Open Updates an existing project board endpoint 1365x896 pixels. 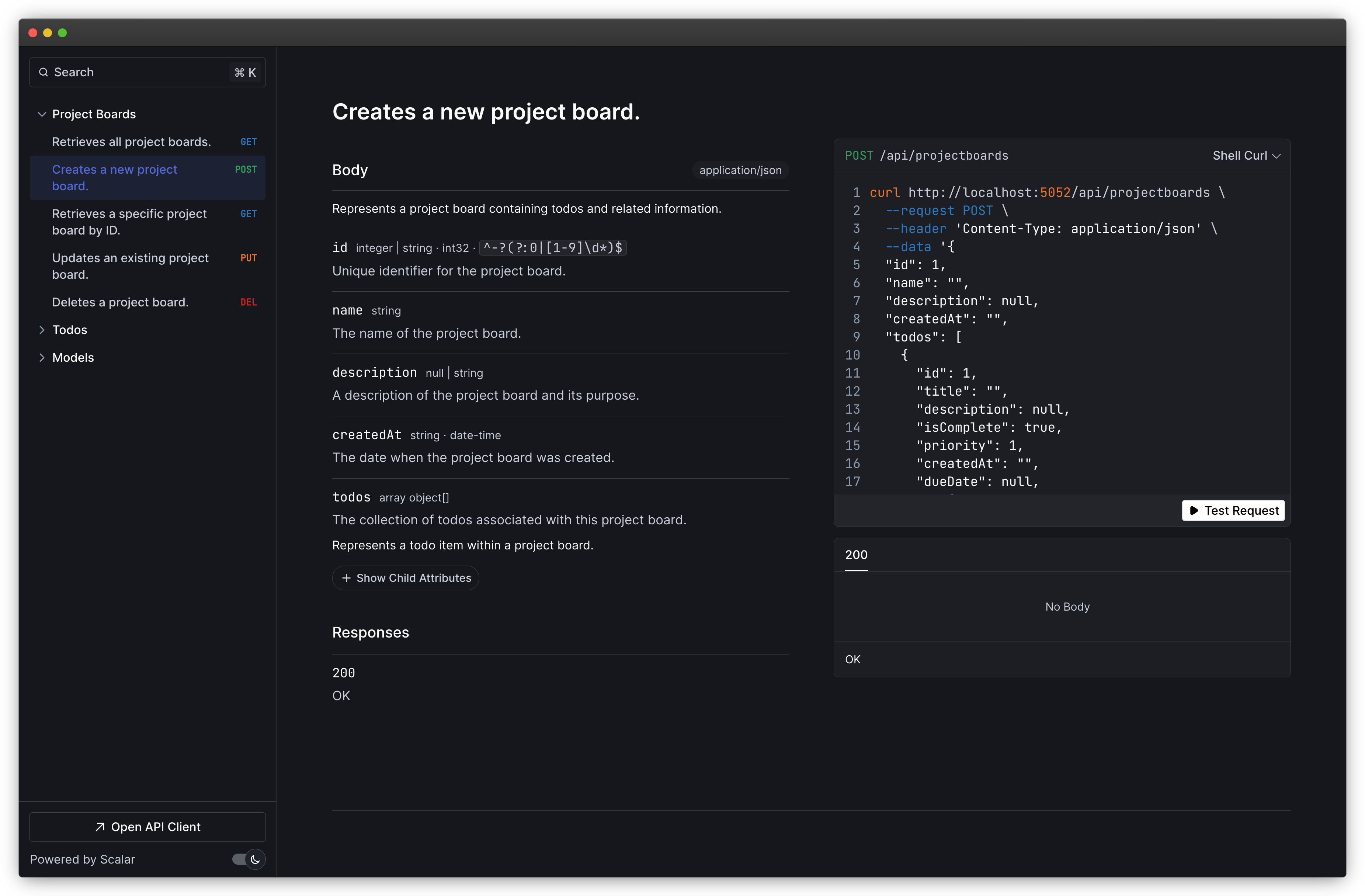click(148, 266)
